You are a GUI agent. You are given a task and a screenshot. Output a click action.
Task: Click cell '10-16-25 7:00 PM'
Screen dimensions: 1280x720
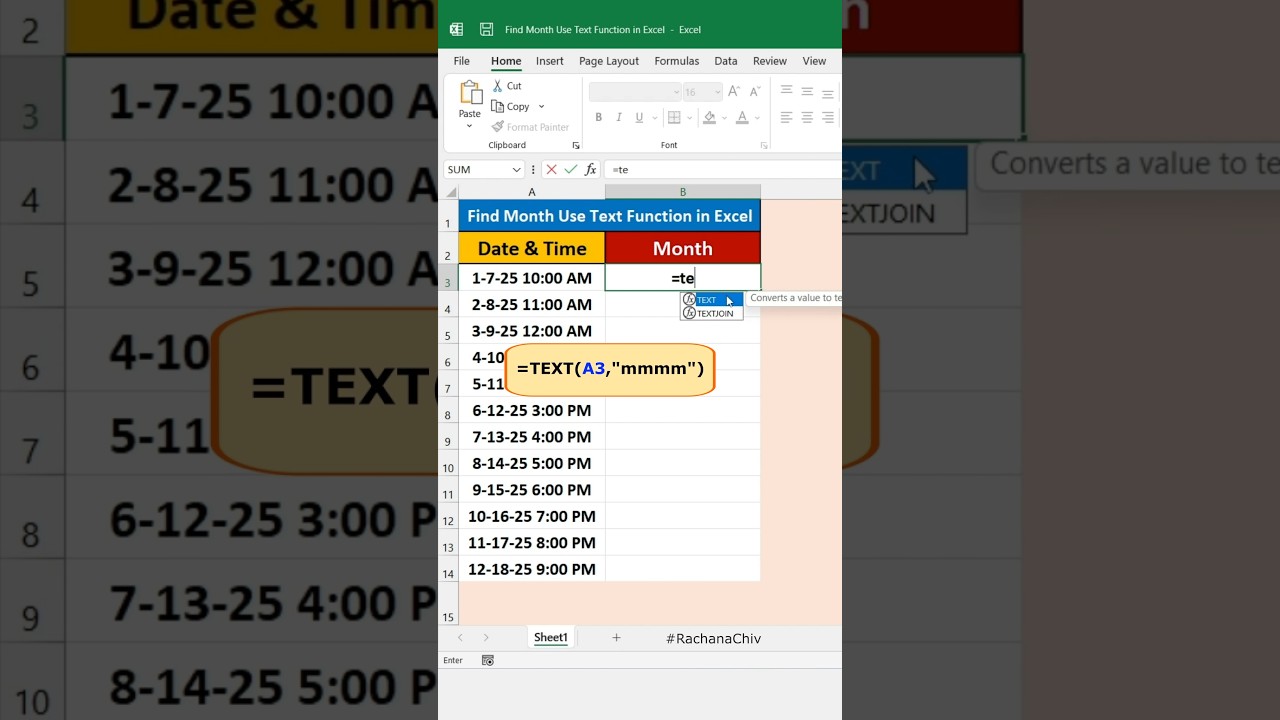(532, 516)
